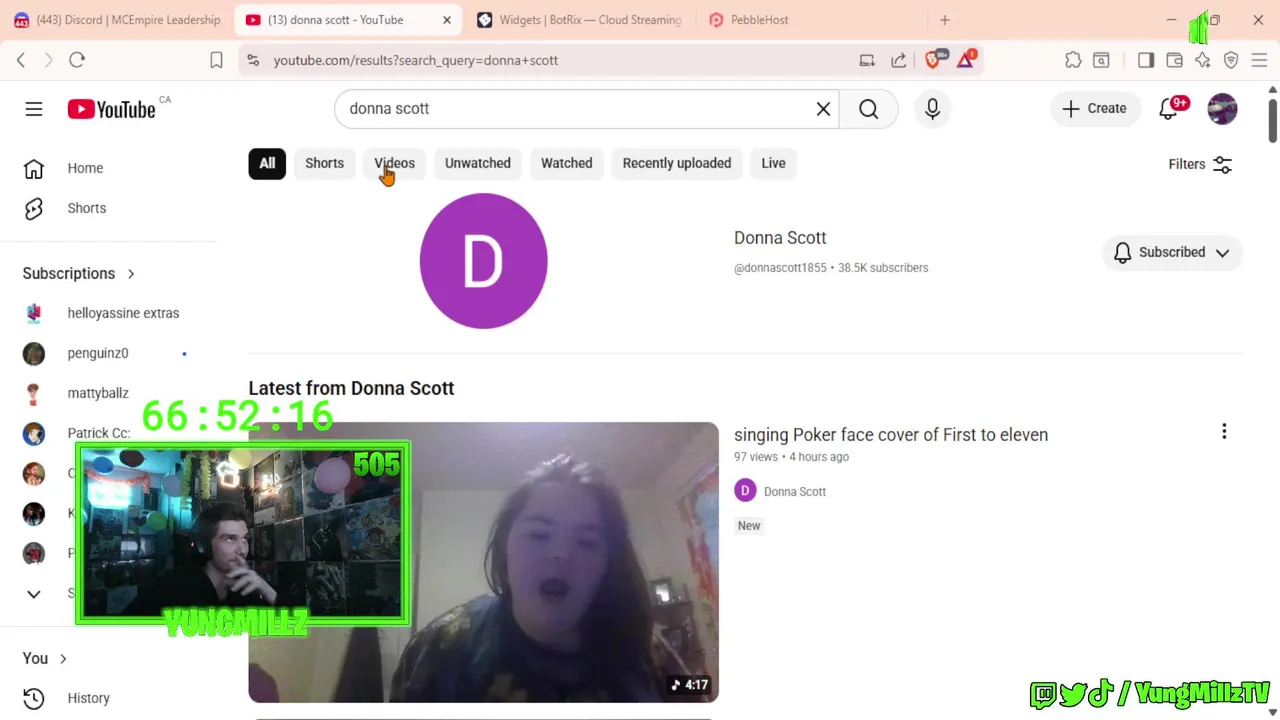Close the donna scott YouTube tab
Viewport: 1280px width, 720px height.
pos(447,20)
